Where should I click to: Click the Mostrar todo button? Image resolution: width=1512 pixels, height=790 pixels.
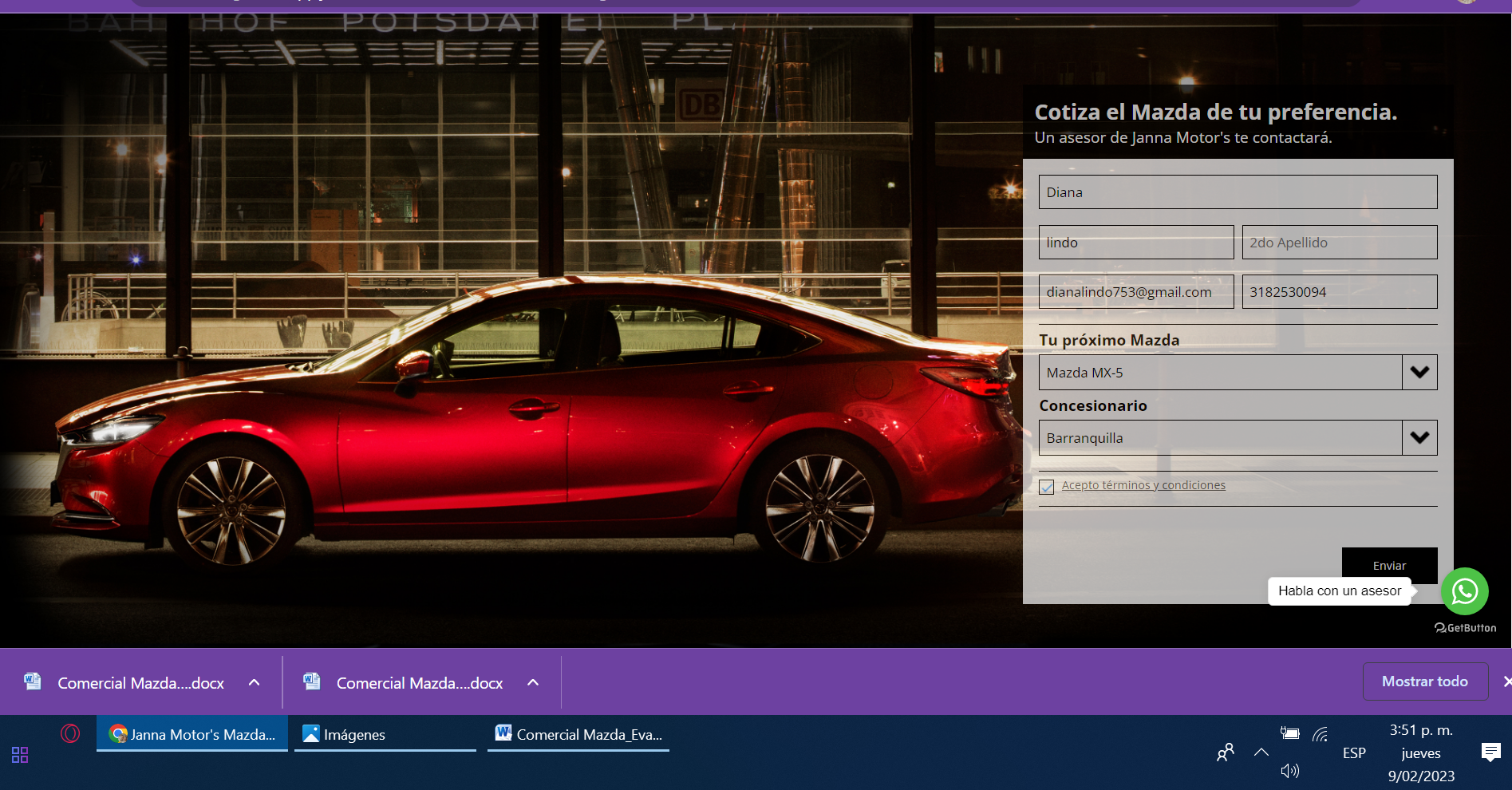click(x=1425, y=681)
